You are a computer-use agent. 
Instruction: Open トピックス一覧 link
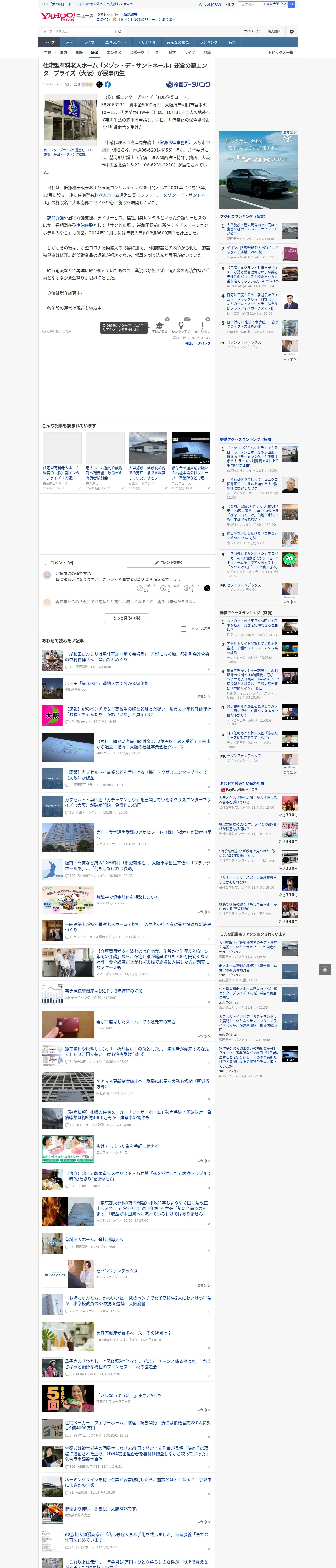(281, 52)
